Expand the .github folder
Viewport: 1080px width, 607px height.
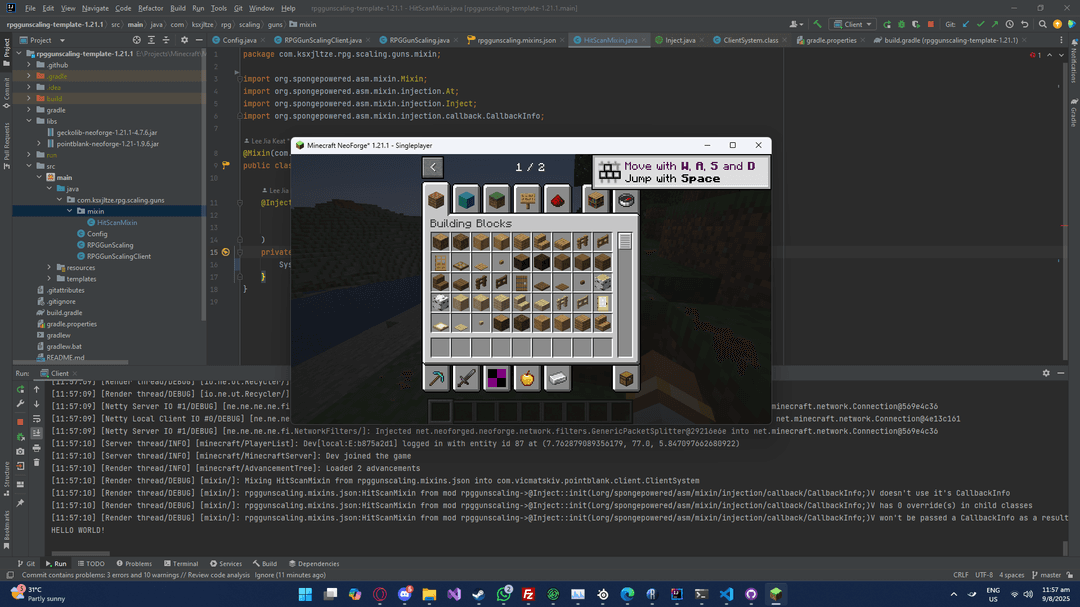(x=29, y=65)
